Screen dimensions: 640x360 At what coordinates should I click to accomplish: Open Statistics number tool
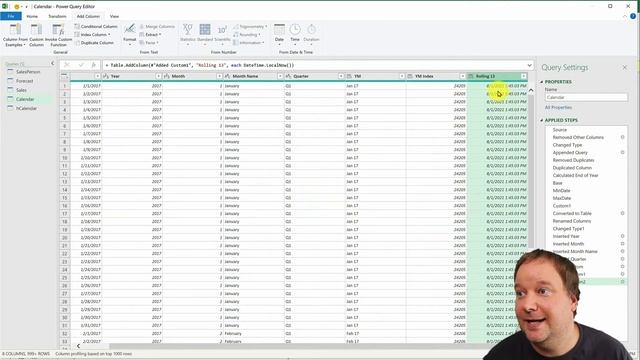(188, 34)
